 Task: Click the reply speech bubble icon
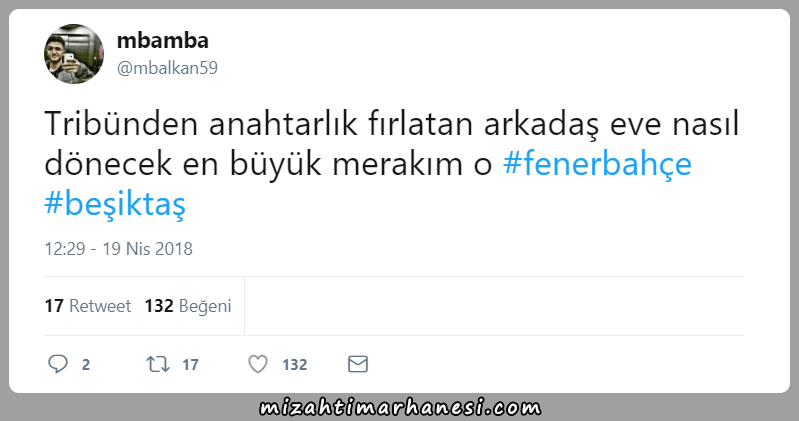pyautogui.click(x=58, y=364)
